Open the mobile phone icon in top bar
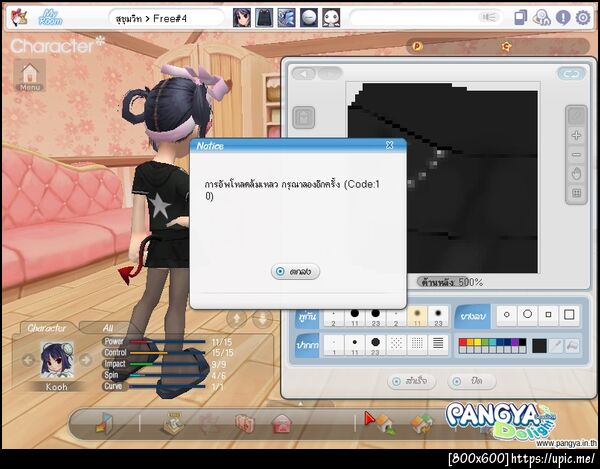Image resolution: width=600 pixels, height=469 pixels. pos(520,18)
